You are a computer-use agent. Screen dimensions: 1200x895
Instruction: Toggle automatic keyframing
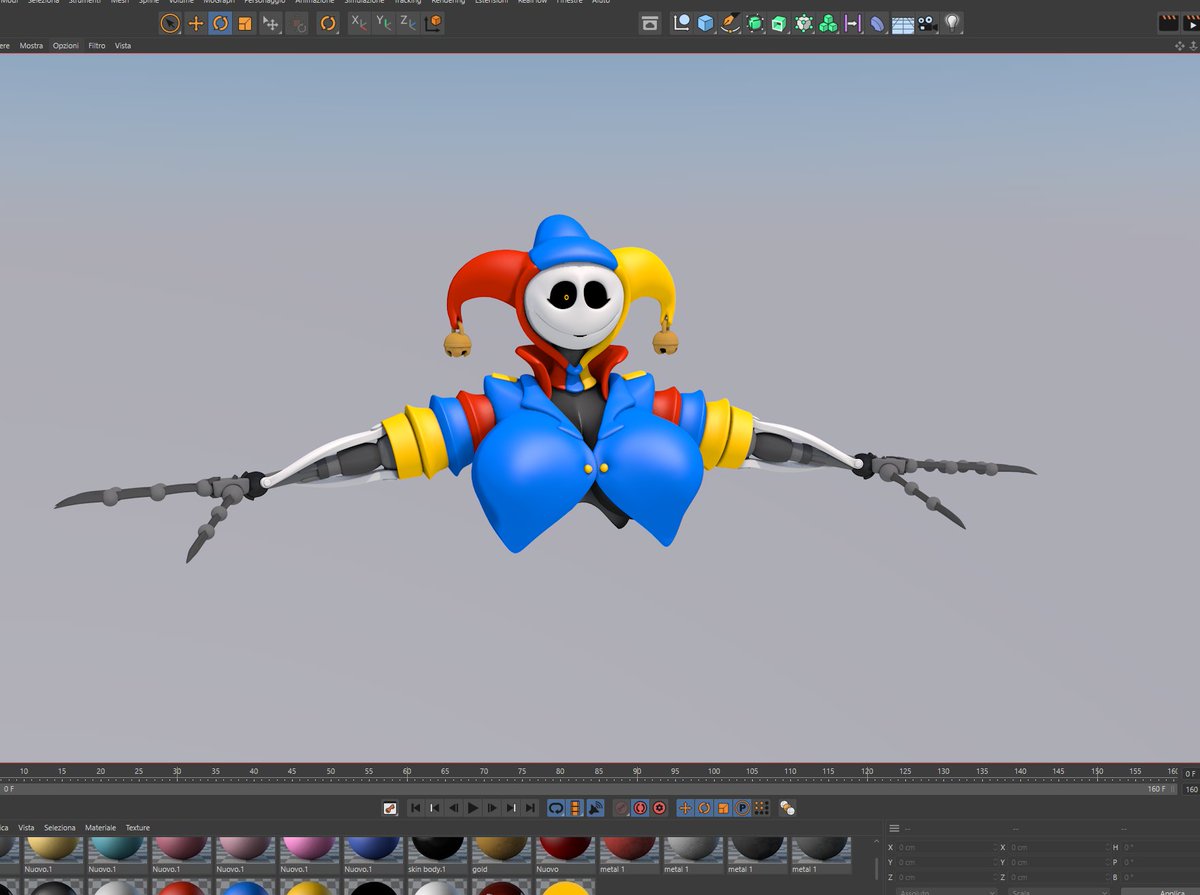(x=641, y=808)
